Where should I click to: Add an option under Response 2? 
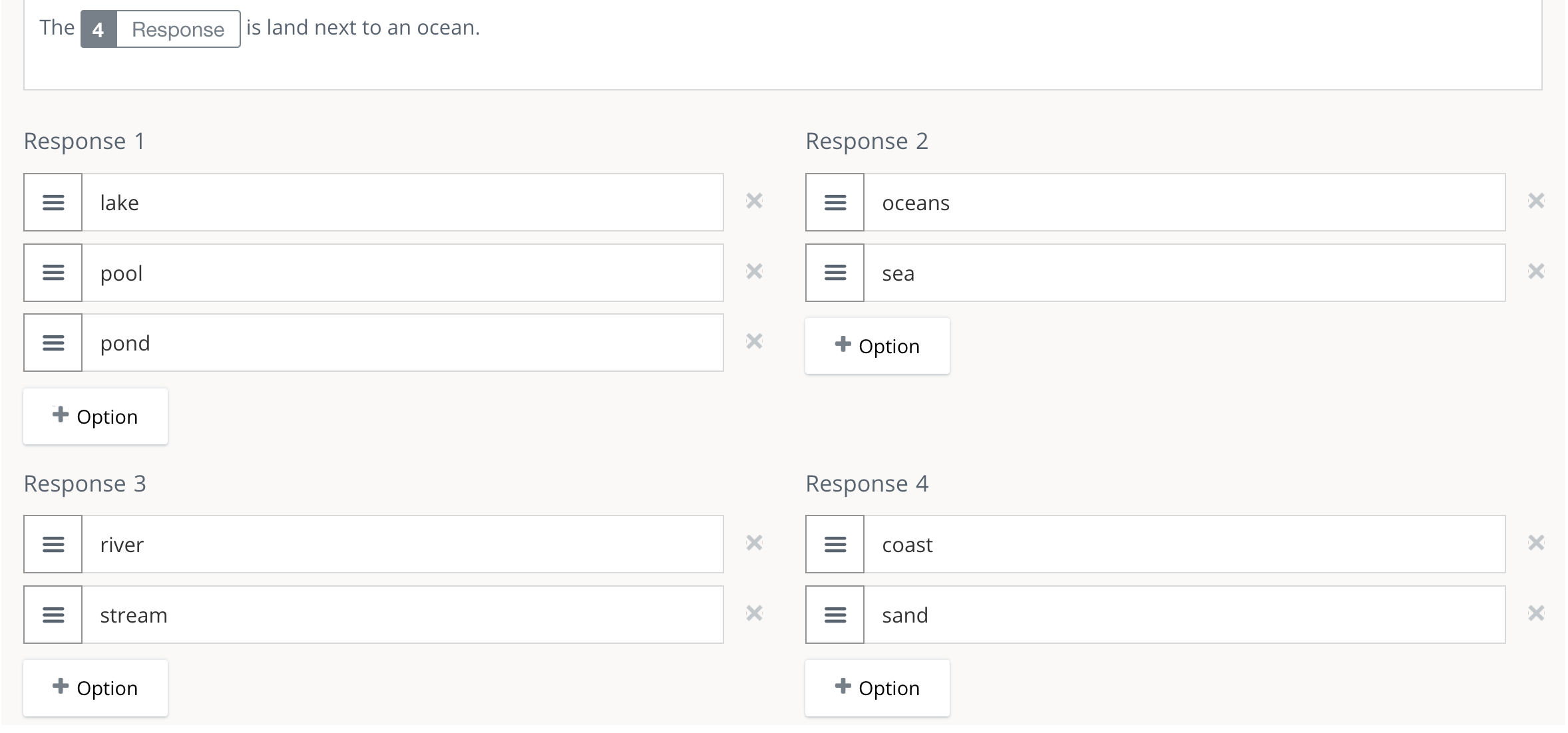(877, 346)
